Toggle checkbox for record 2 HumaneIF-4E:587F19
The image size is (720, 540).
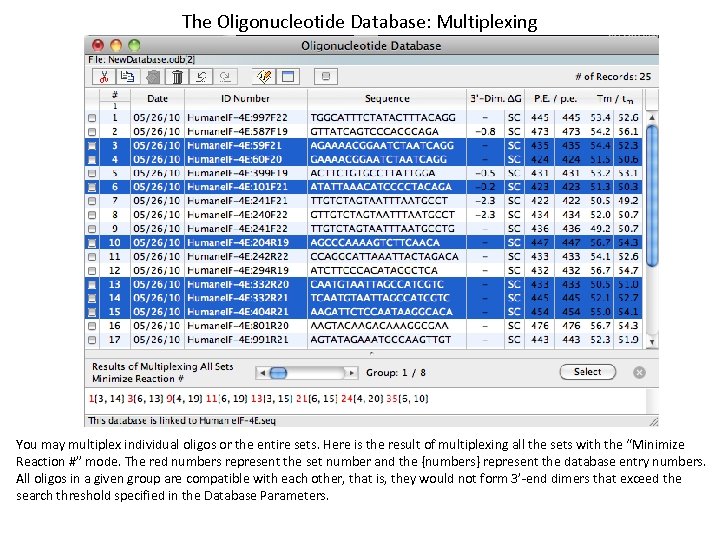coord(92,132)
